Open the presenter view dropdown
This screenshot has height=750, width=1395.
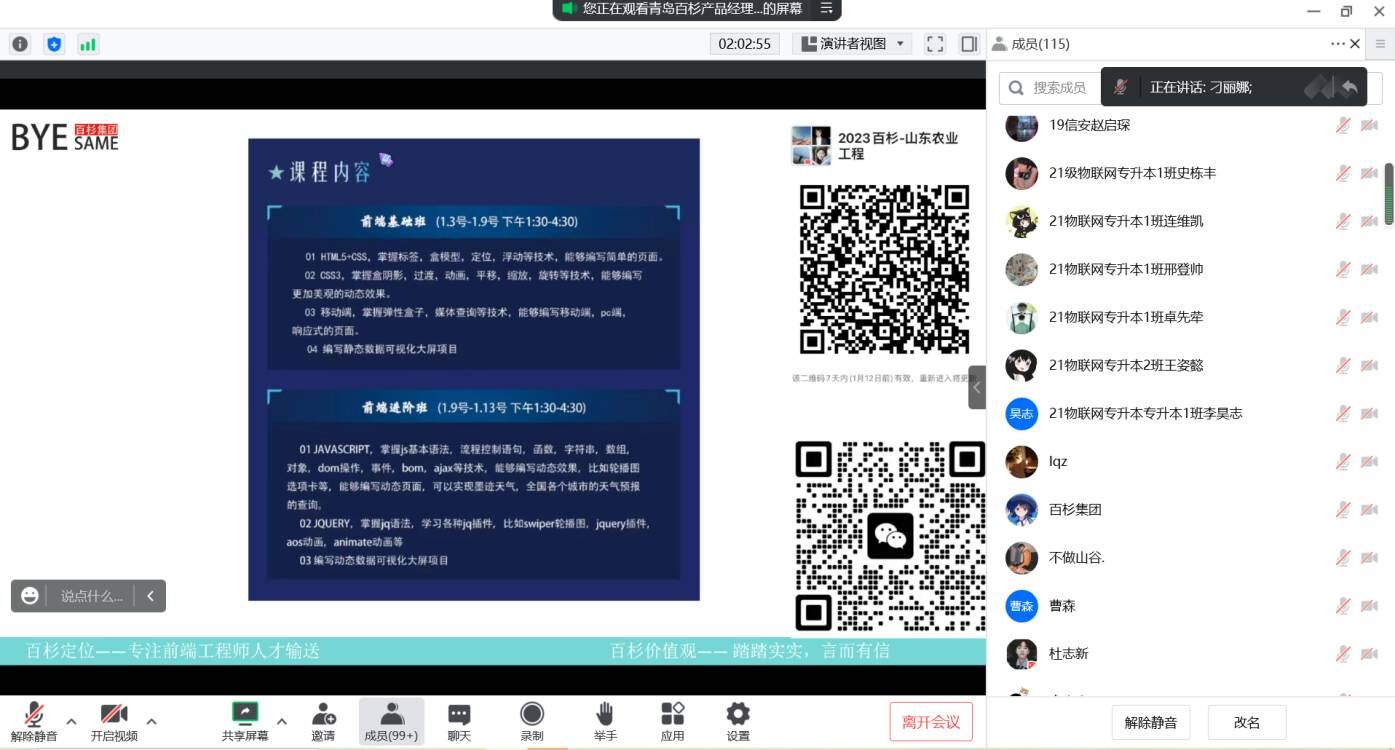[x=853, y=44]
